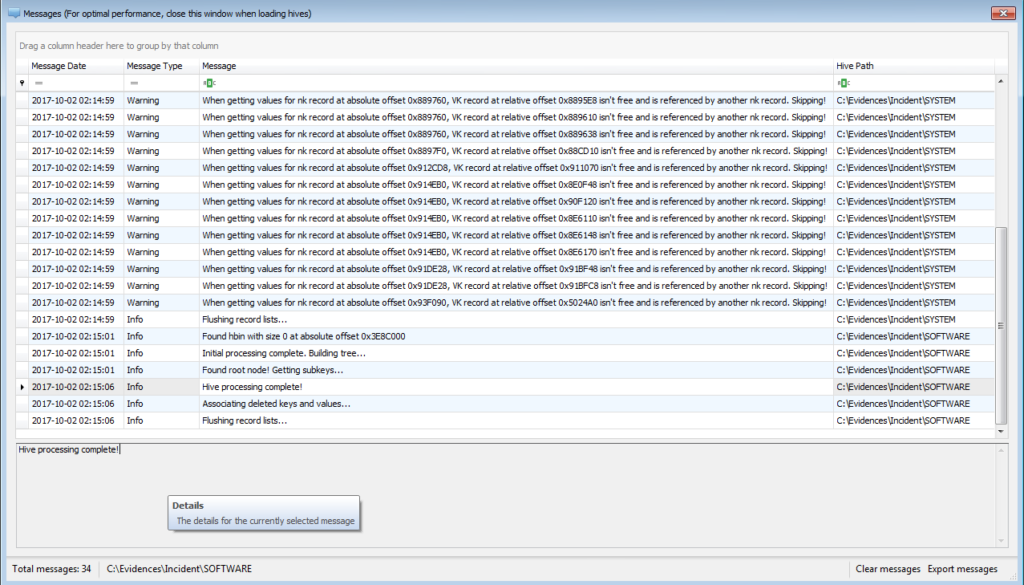Select the 'Found hbin with size 0' row
1024x585 pixels.
click(400, 336)
